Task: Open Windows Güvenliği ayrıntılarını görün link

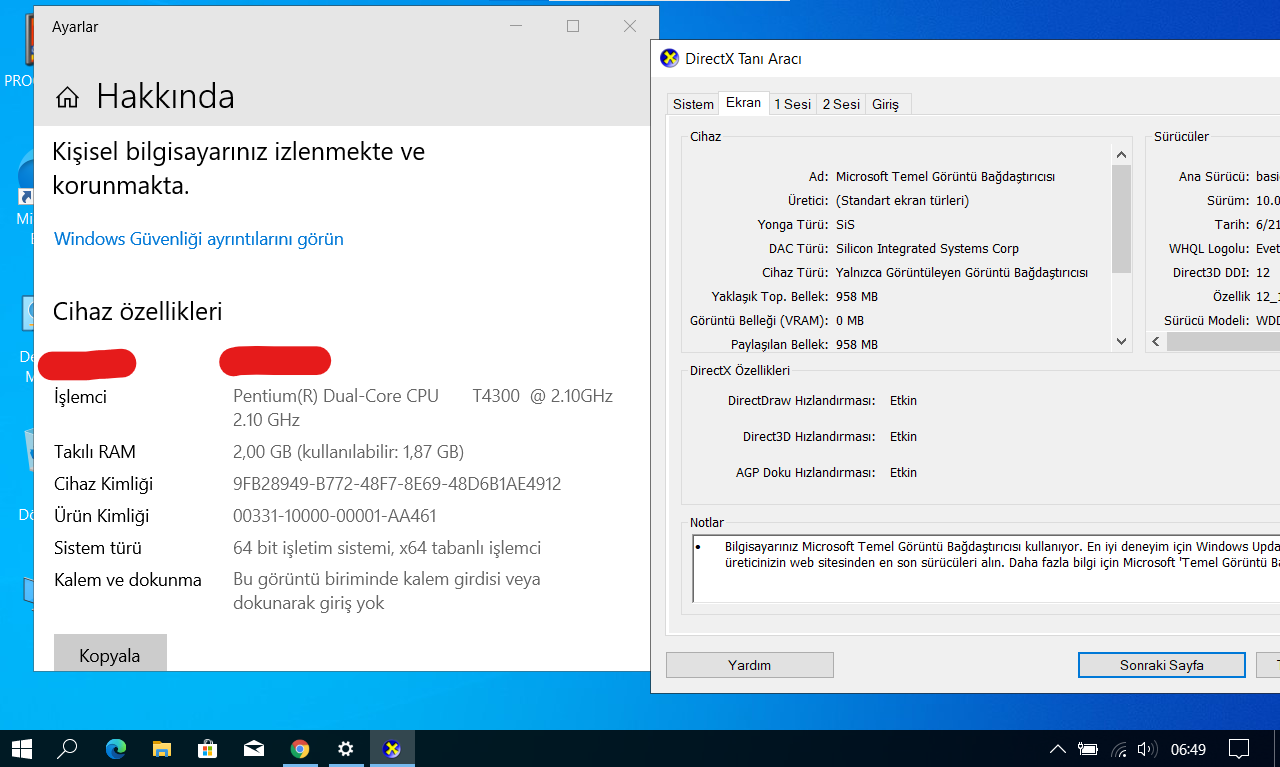Action: [x=199, y=239]
